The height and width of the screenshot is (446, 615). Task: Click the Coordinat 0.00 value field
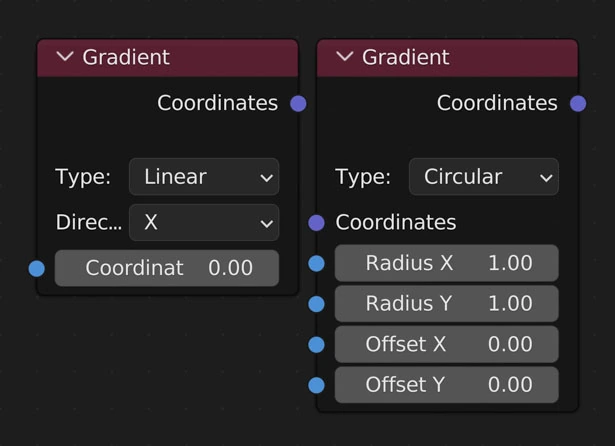pyautogui.click(x=167, y=268)
